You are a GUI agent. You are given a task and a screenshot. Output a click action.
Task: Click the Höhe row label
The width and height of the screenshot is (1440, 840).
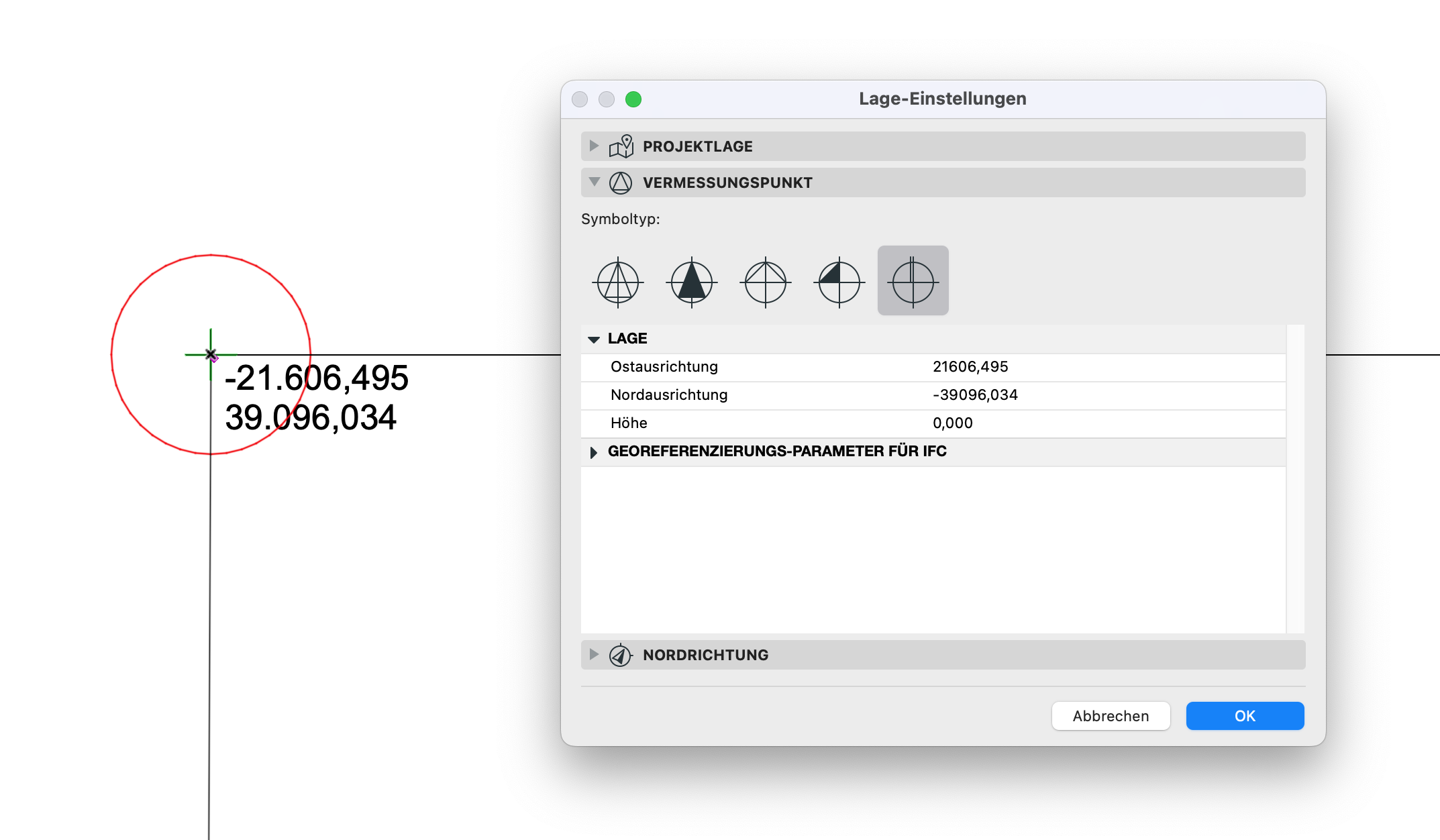(629, 423)
